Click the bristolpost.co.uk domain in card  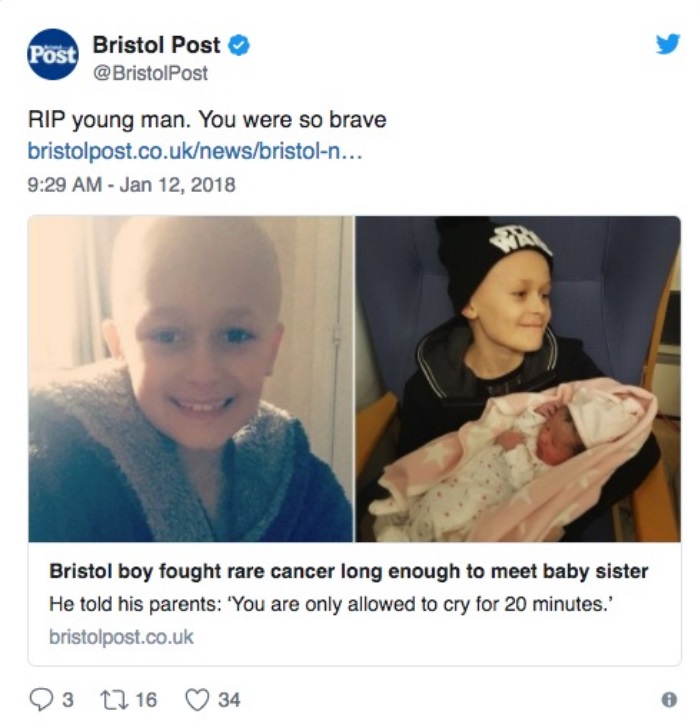pyautogui.click(x=121, y=637)
